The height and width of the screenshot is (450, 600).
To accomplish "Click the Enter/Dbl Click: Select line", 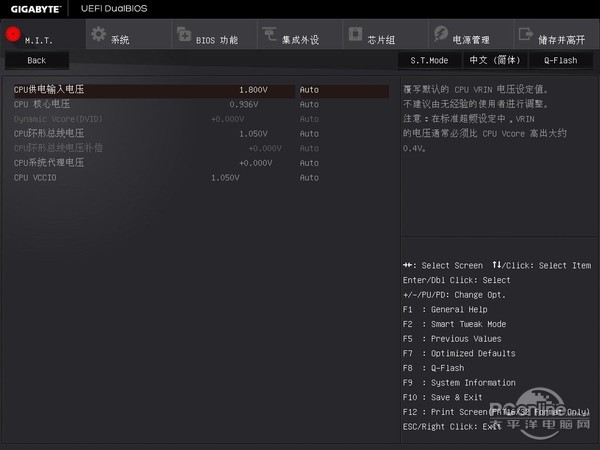I will click(x=457, y=280).
